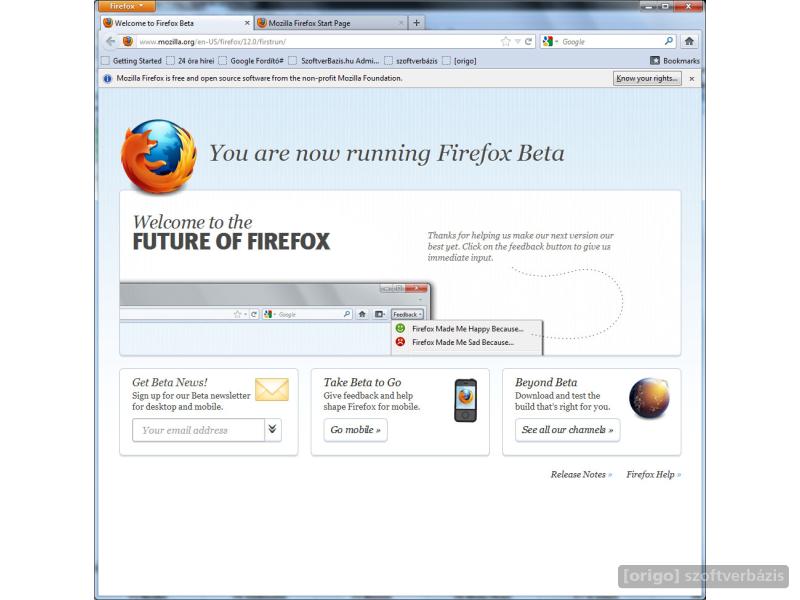The image size is (800, 600).
Task: Click the Google search field
Action: click(x=611, y=42)
